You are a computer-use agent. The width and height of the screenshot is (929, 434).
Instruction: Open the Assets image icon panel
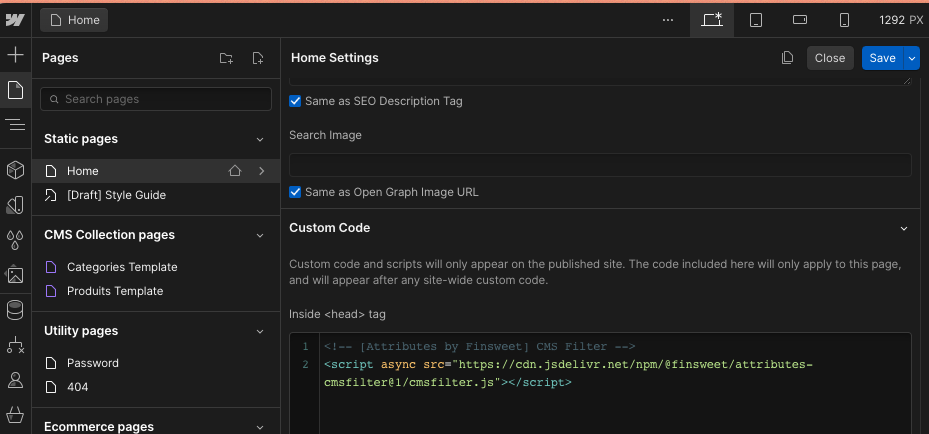click(15, 275)
